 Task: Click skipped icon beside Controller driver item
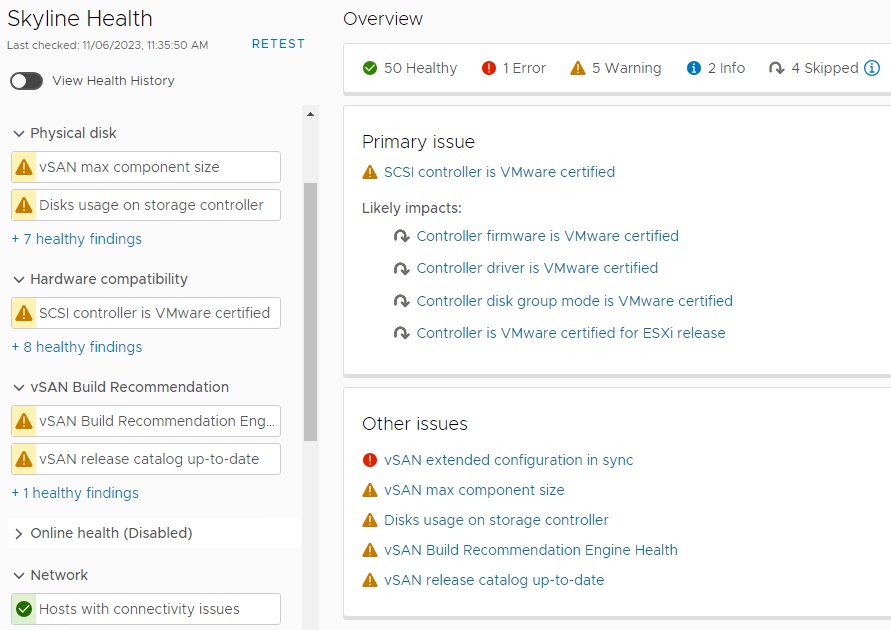tap(402, 268)
